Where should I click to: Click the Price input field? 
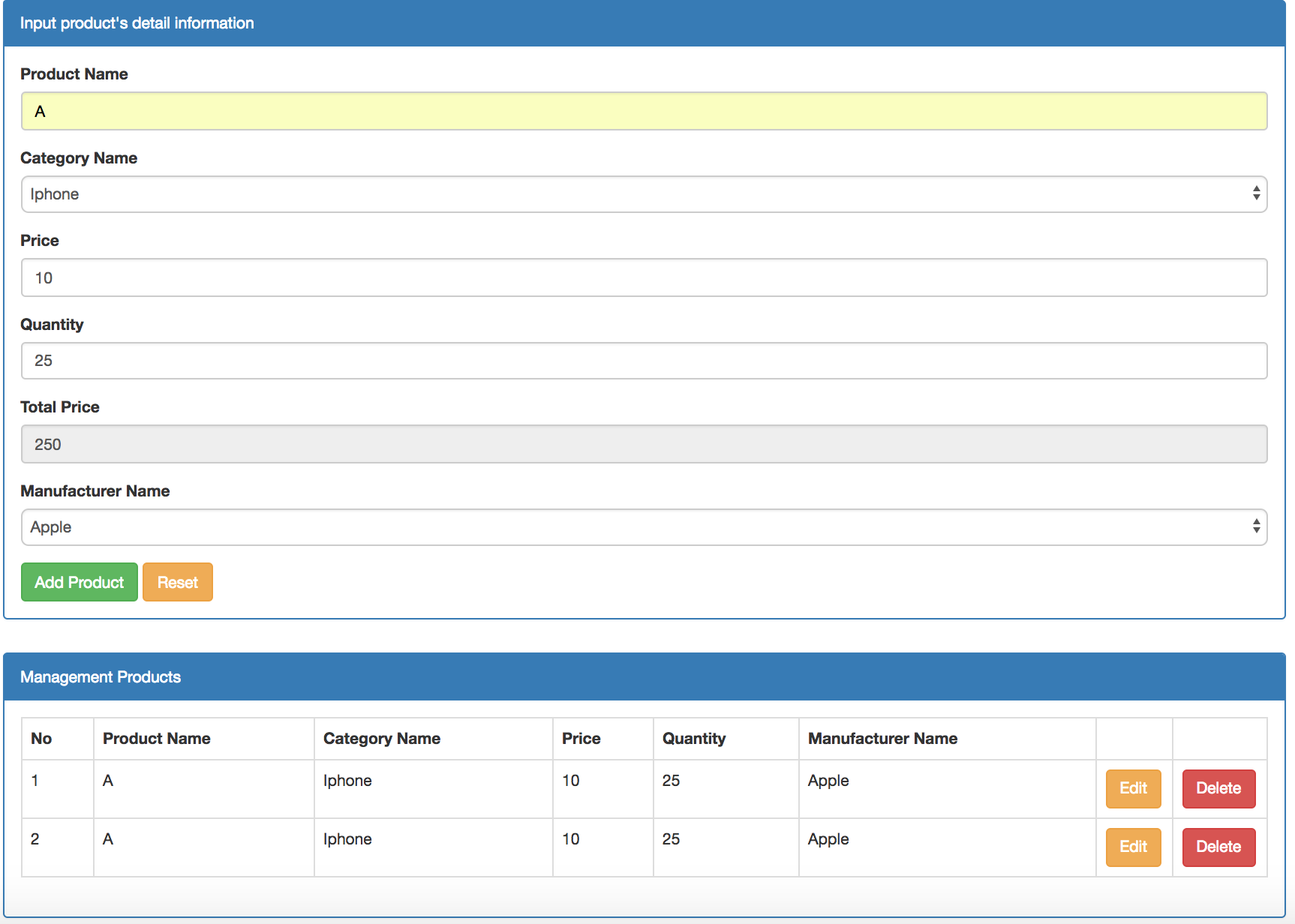[x=644, y=277]
